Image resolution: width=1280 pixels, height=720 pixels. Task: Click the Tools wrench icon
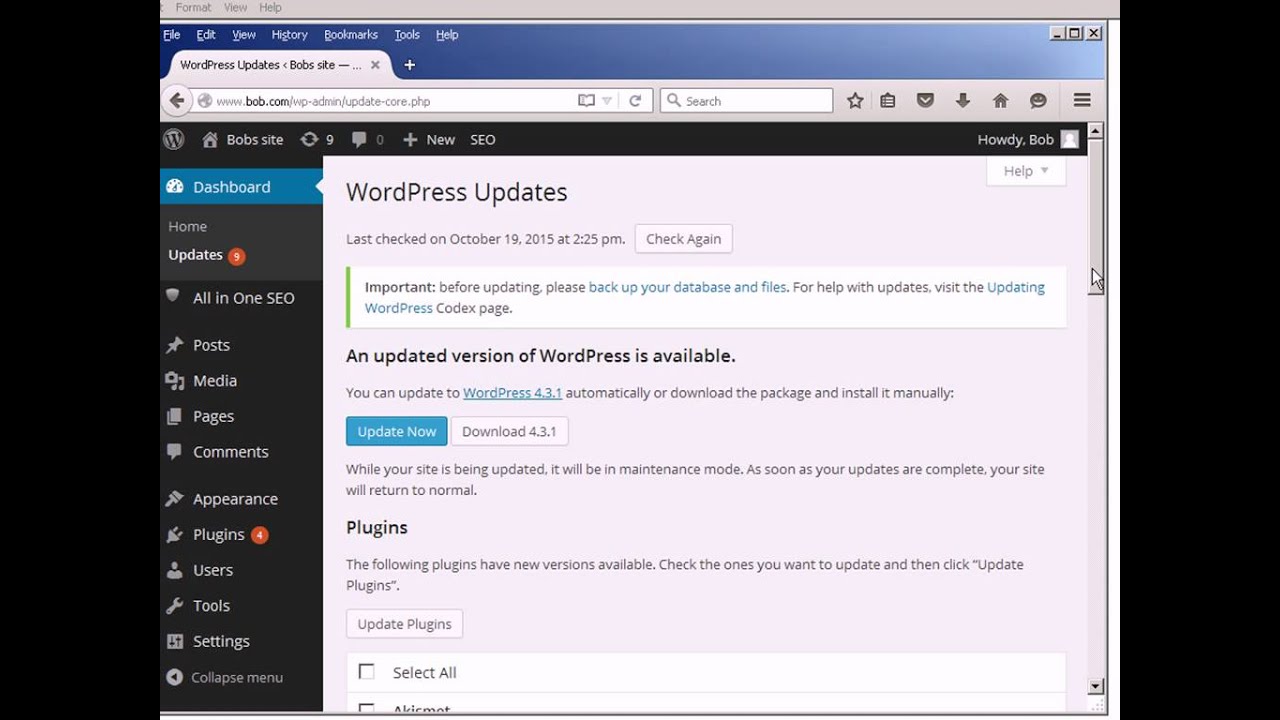(x=175, y=605)
